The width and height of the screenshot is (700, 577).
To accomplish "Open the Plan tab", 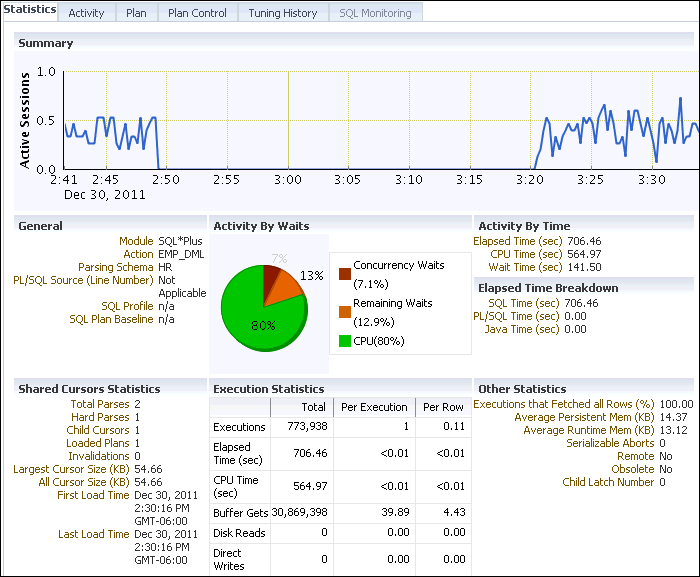I will 135,13.
